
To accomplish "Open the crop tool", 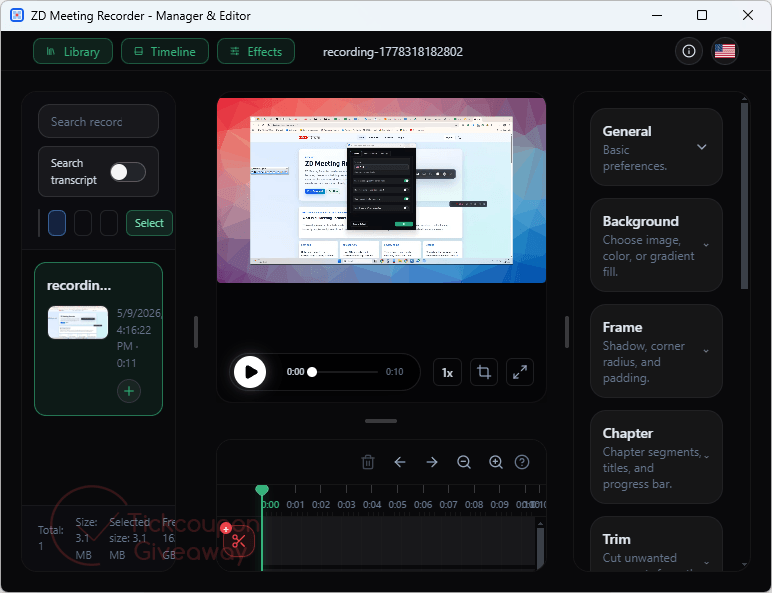I will (483, 372).
